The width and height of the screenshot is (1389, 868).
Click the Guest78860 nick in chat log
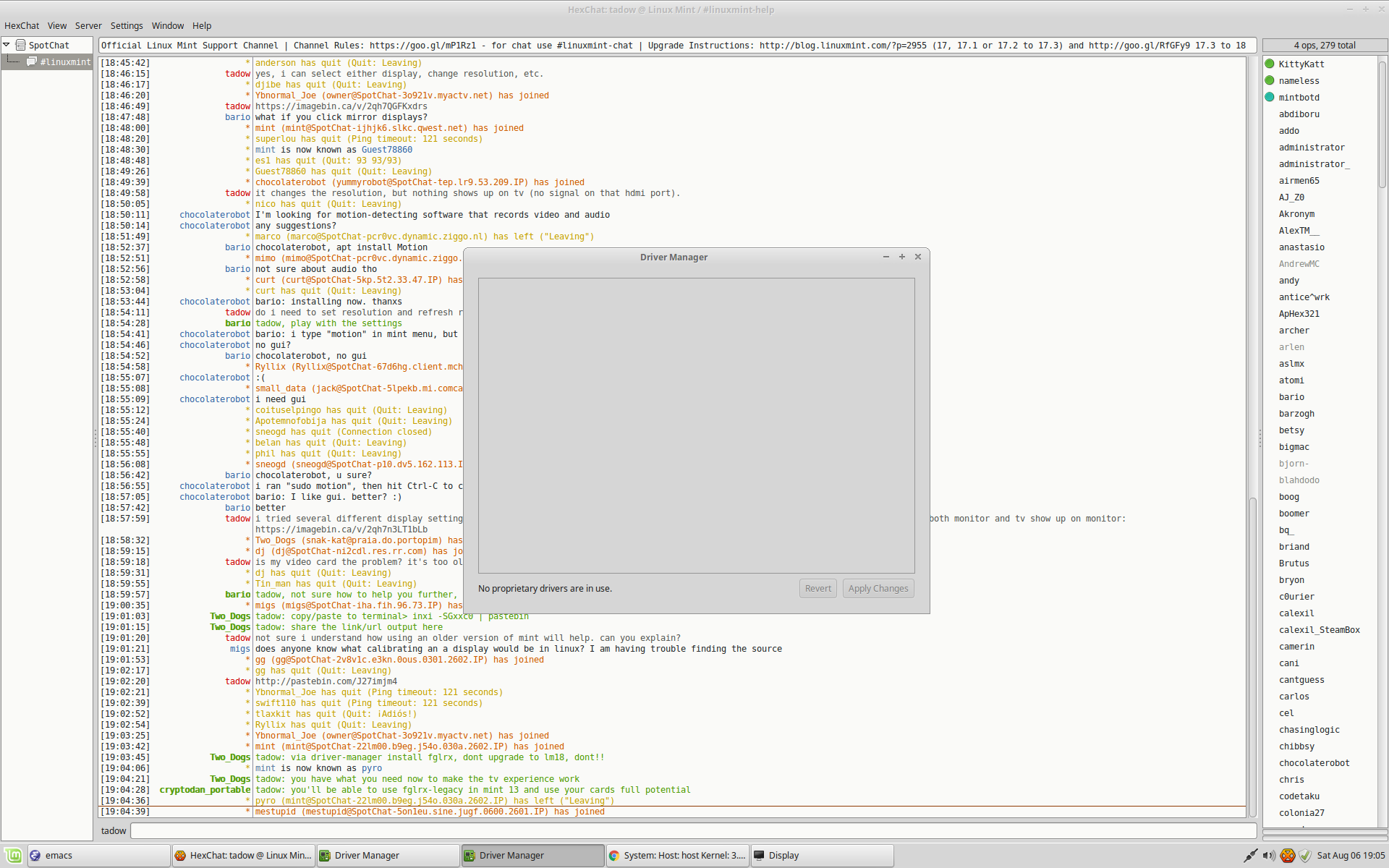(387, 150)
